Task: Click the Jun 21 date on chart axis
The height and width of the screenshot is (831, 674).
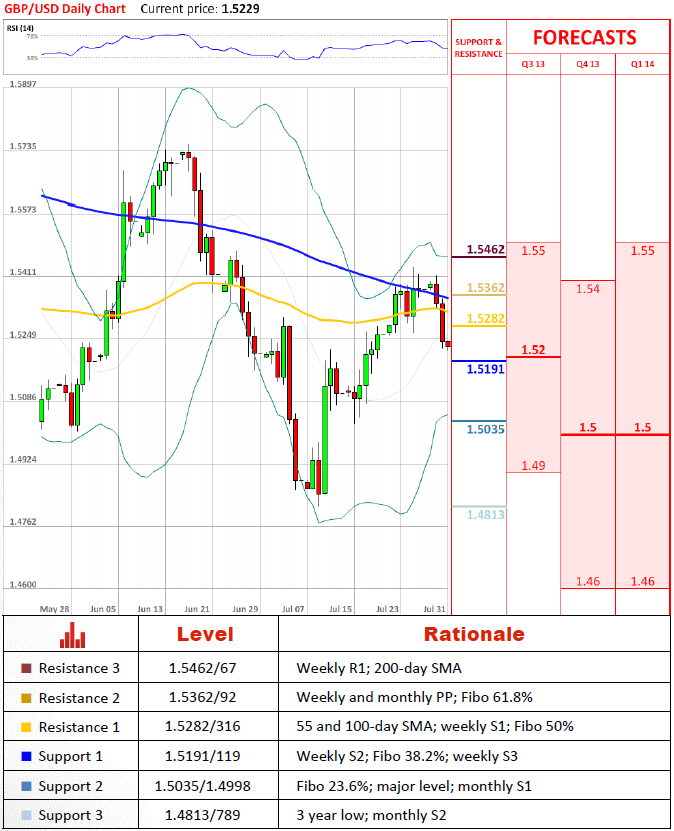Action: click(x=197, y=608)
